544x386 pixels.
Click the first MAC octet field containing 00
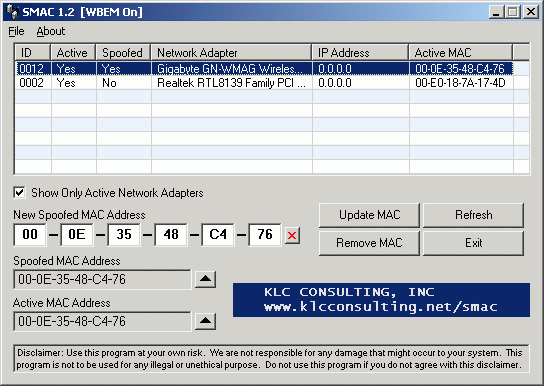[30, 234]
